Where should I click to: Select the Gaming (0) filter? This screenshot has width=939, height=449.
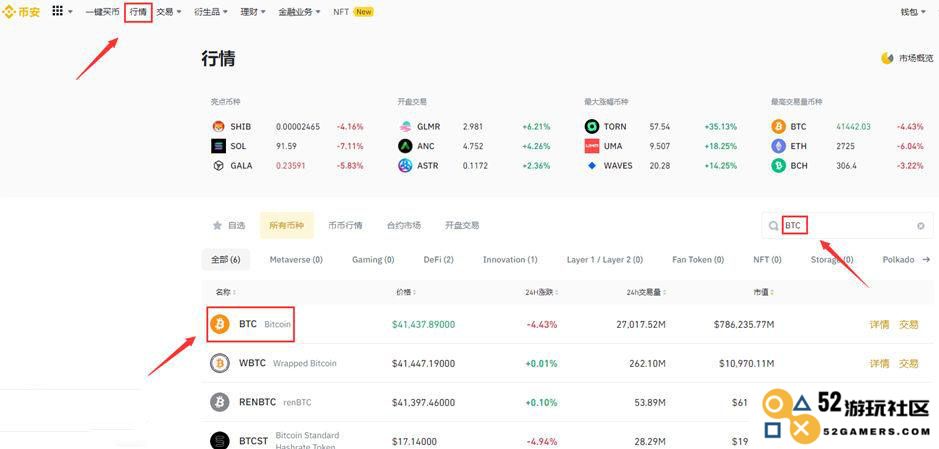[x=373, y=260]
